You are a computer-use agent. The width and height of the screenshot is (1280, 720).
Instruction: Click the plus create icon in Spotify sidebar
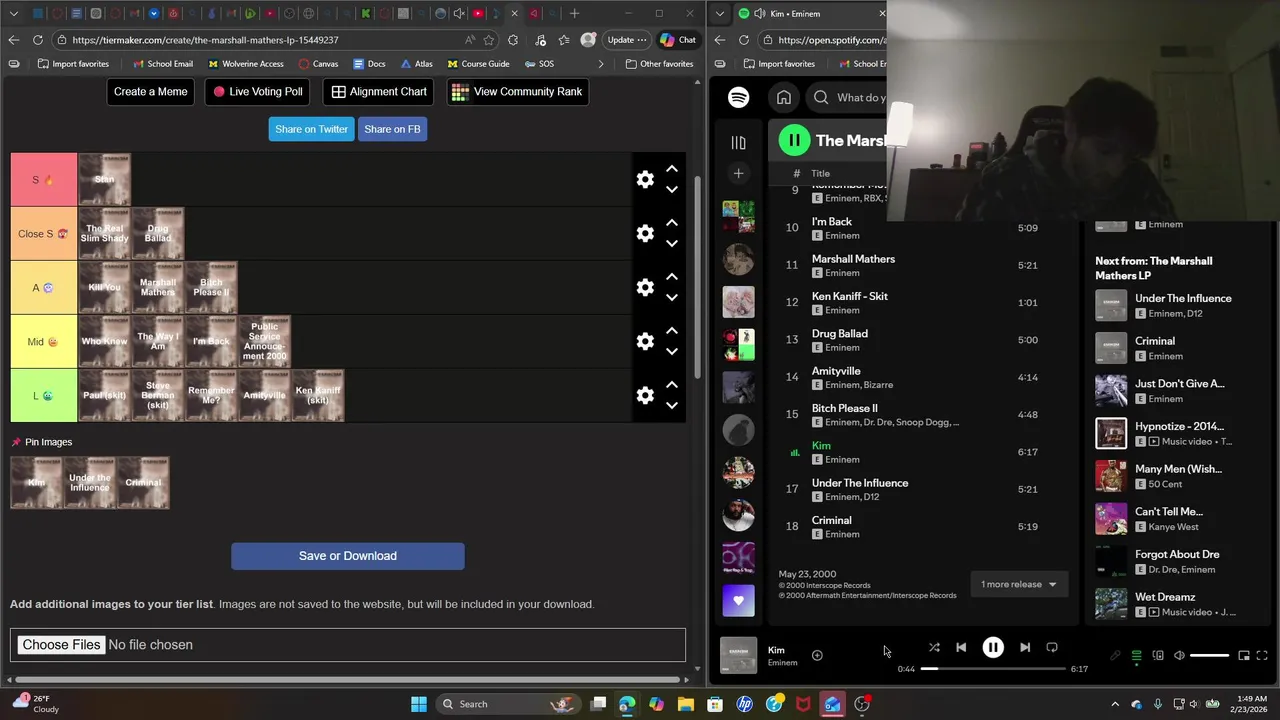738,173
